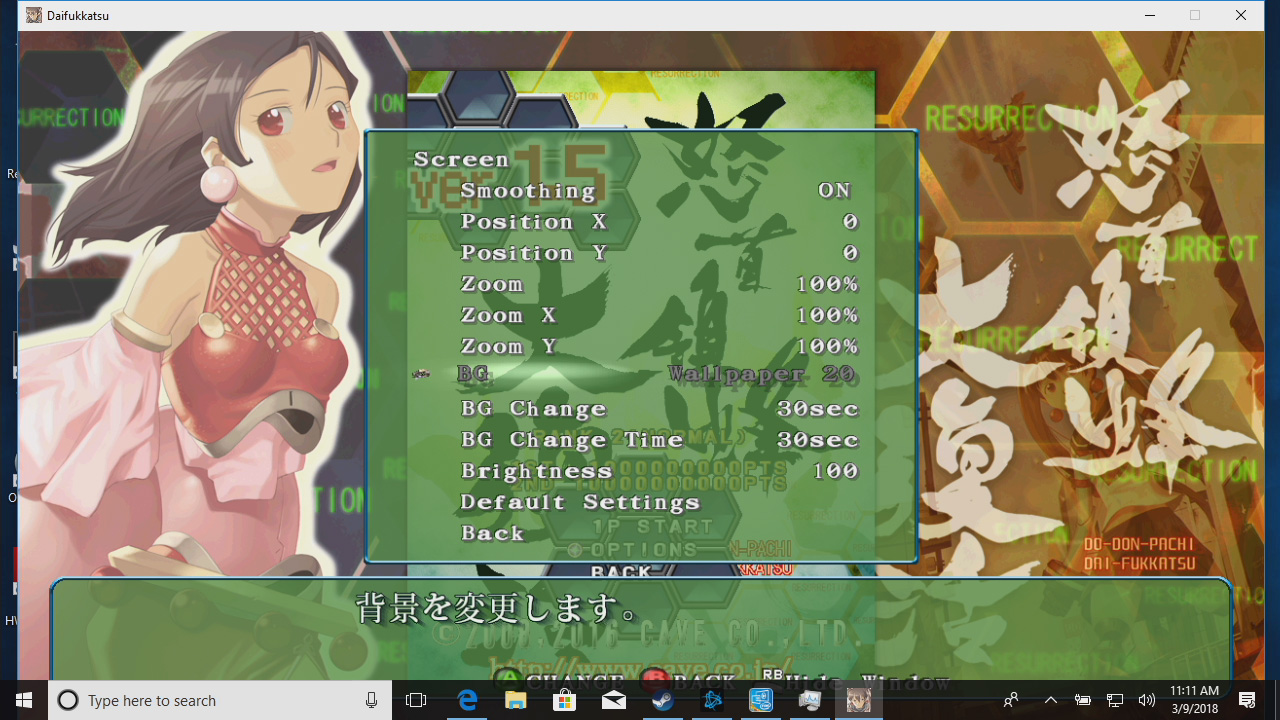Open the volume control tray icon

coord(1147,700)
